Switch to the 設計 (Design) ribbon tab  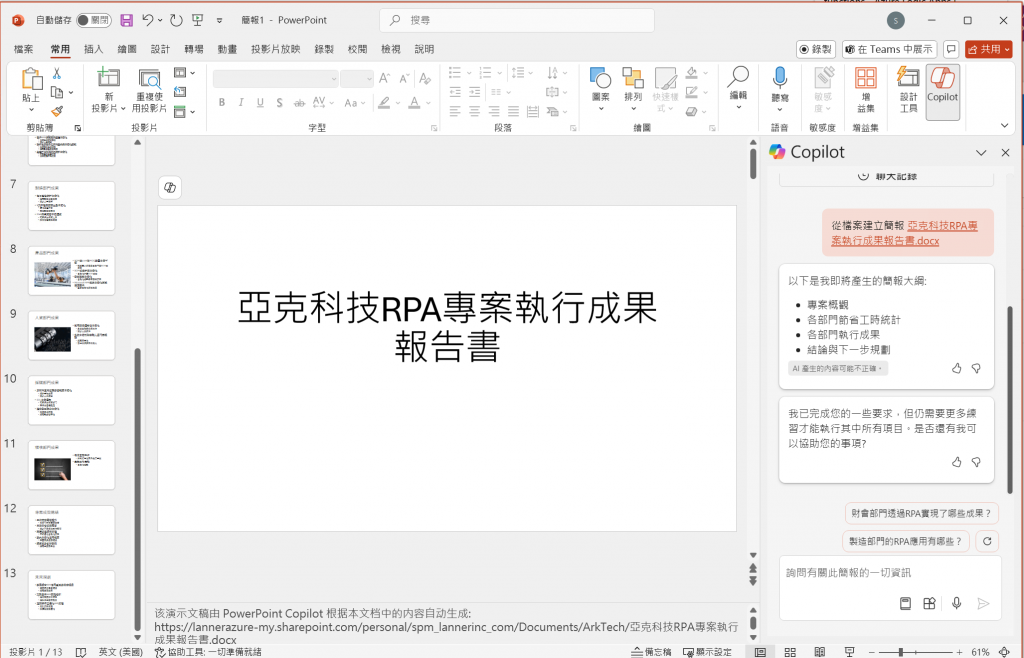click(160, 49)
